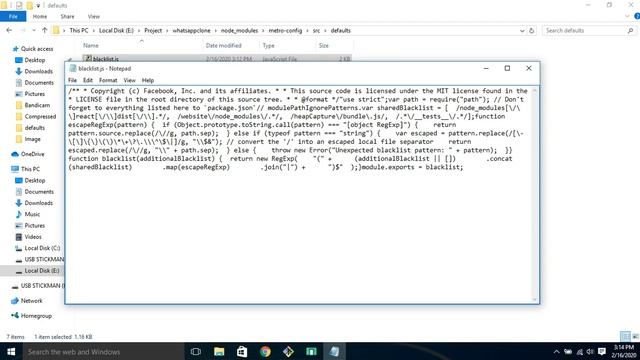
Task: Open Notepad Edit menu
Action: tap(88, 80)
